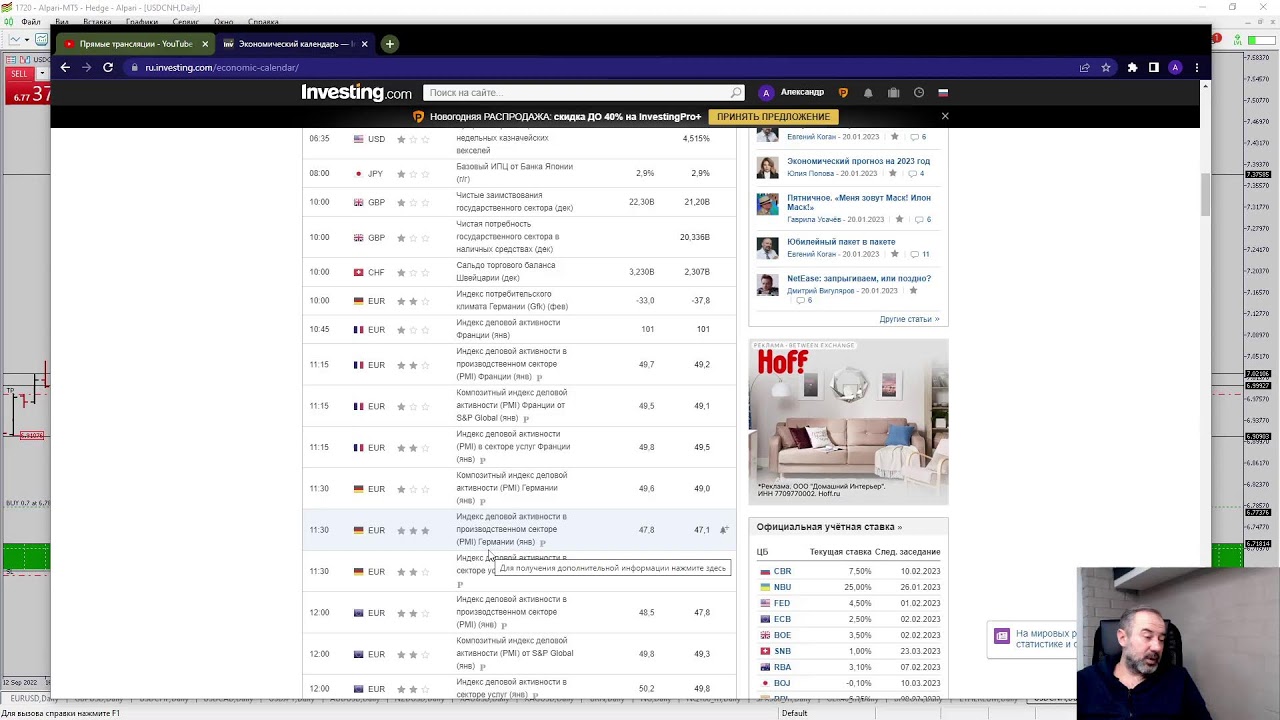
Task: Click the clock icon in Investing header
Action: (x=919, y=92)
